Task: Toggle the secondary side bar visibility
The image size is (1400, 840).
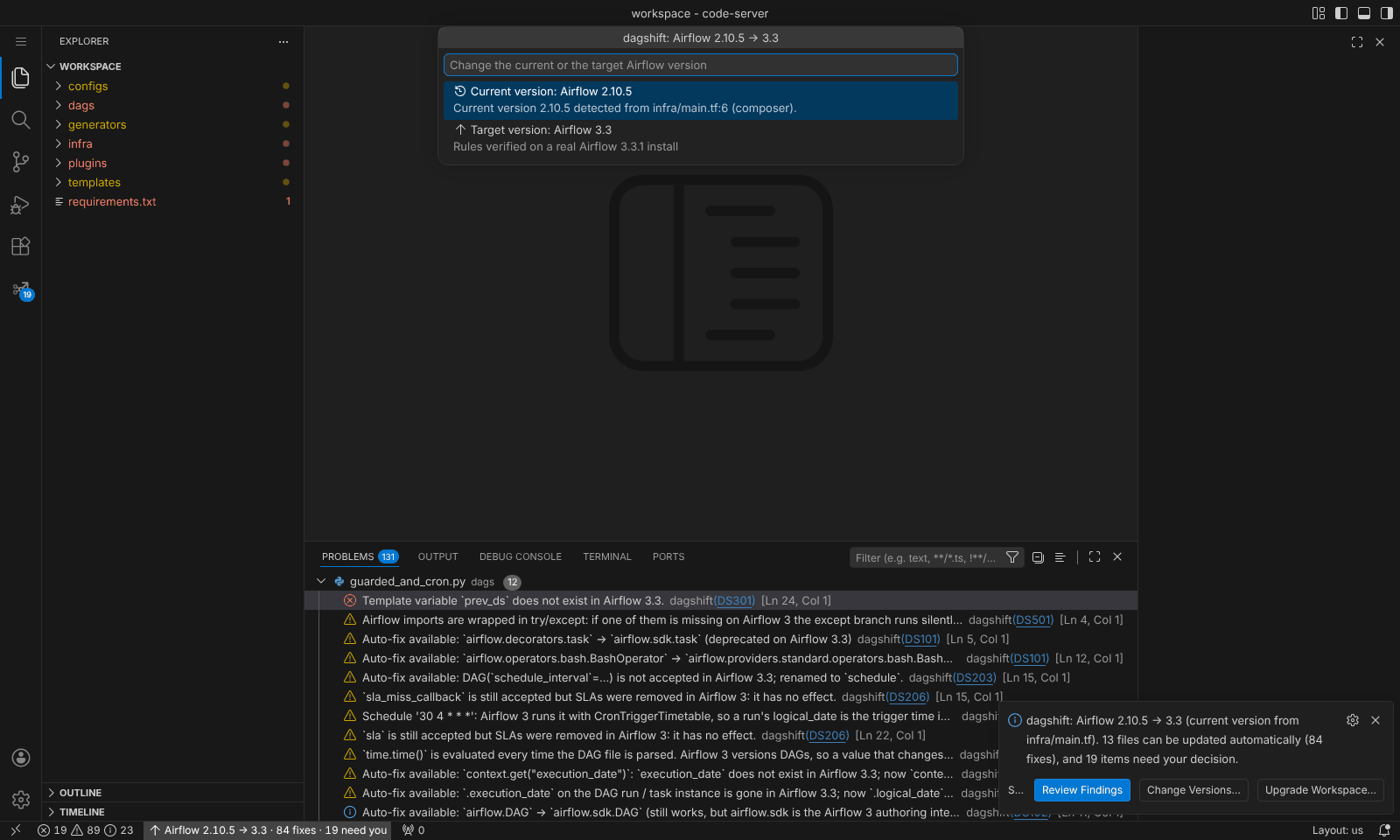Action: [1387, 13]
